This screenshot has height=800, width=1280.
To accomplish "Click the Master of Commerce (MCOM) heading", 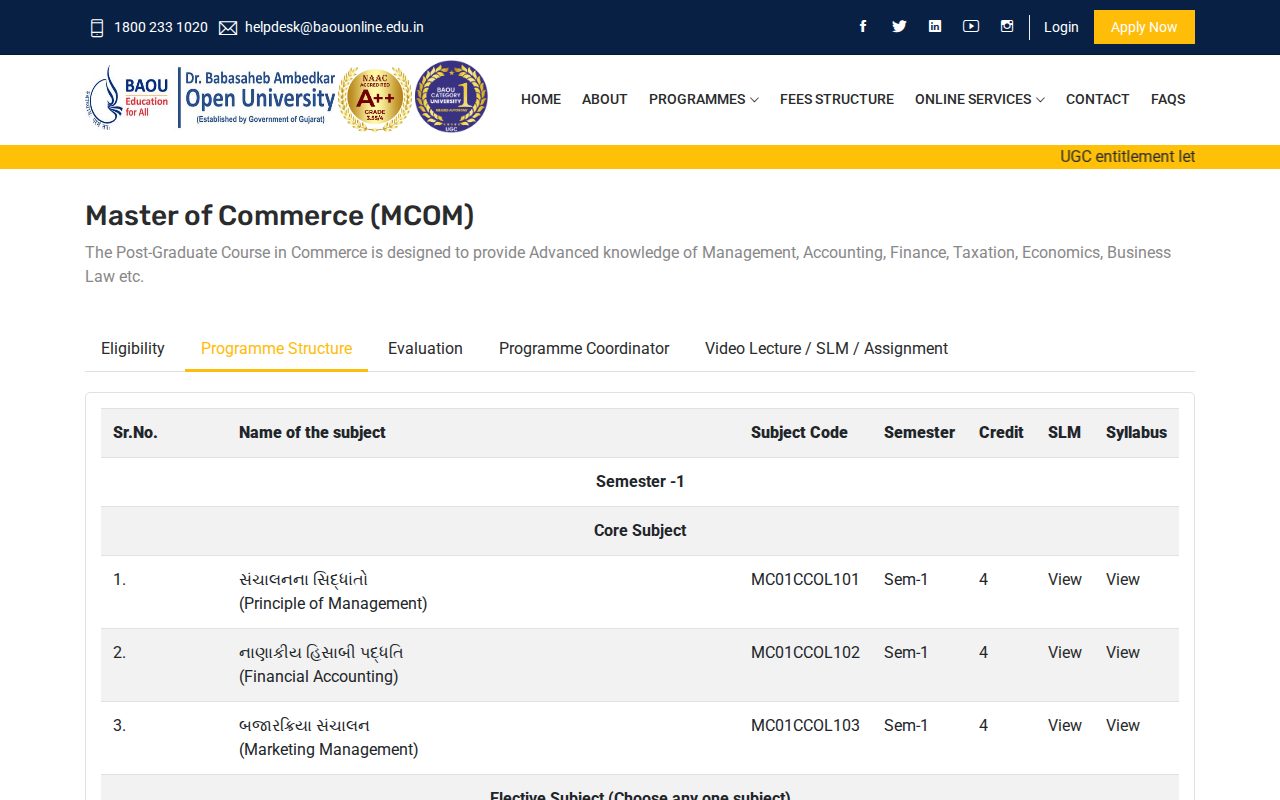I will (x=279, y=216).
